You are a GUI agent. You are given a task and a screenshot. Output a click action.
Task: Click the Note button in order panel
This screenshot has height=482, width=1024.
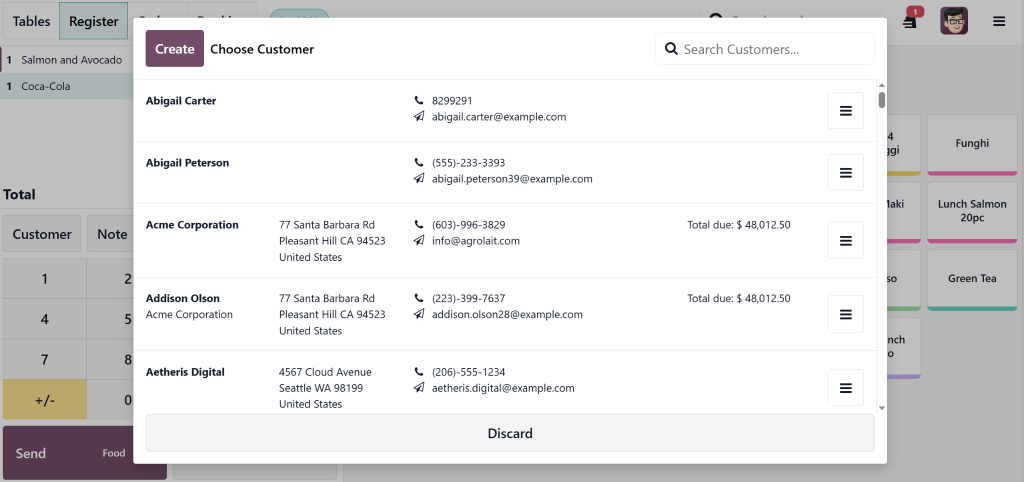pyautogui.click(x=112, y=234)
